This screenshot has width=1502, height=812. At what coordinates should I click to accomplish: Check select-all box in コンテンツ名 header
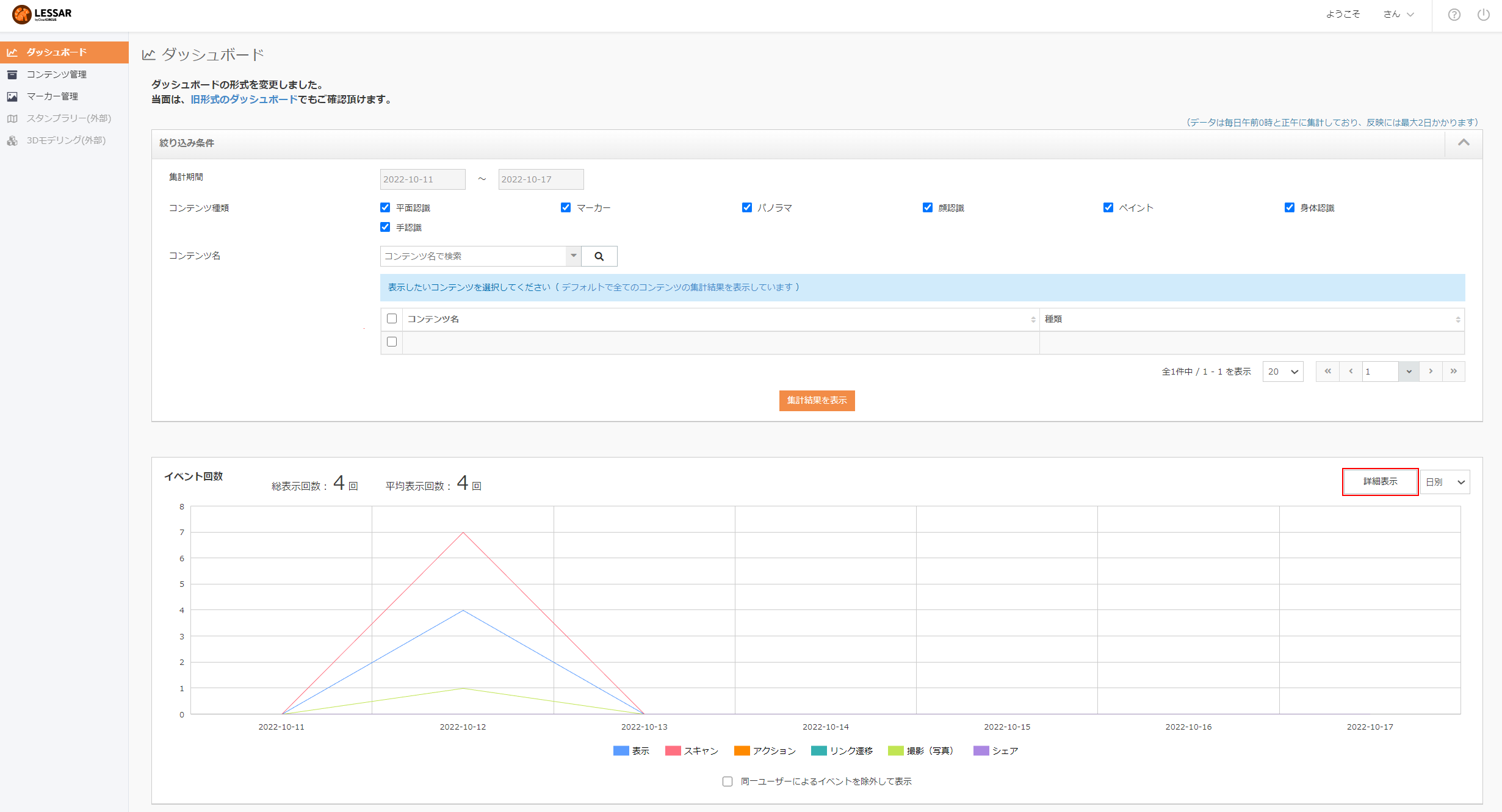392,318
